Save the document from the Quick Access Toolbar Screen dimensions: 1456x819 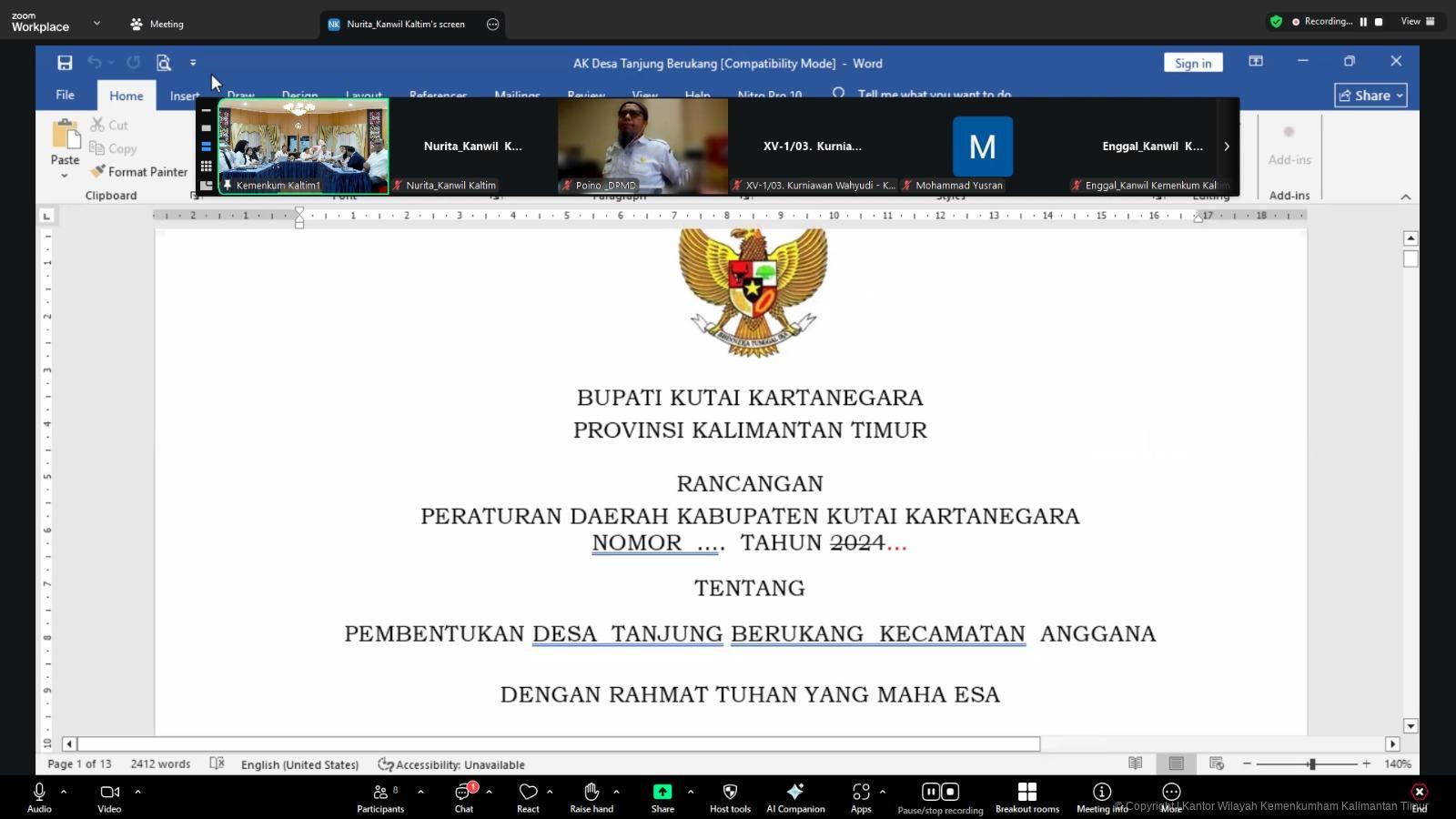pyautogui.click(x=64, y=62)
